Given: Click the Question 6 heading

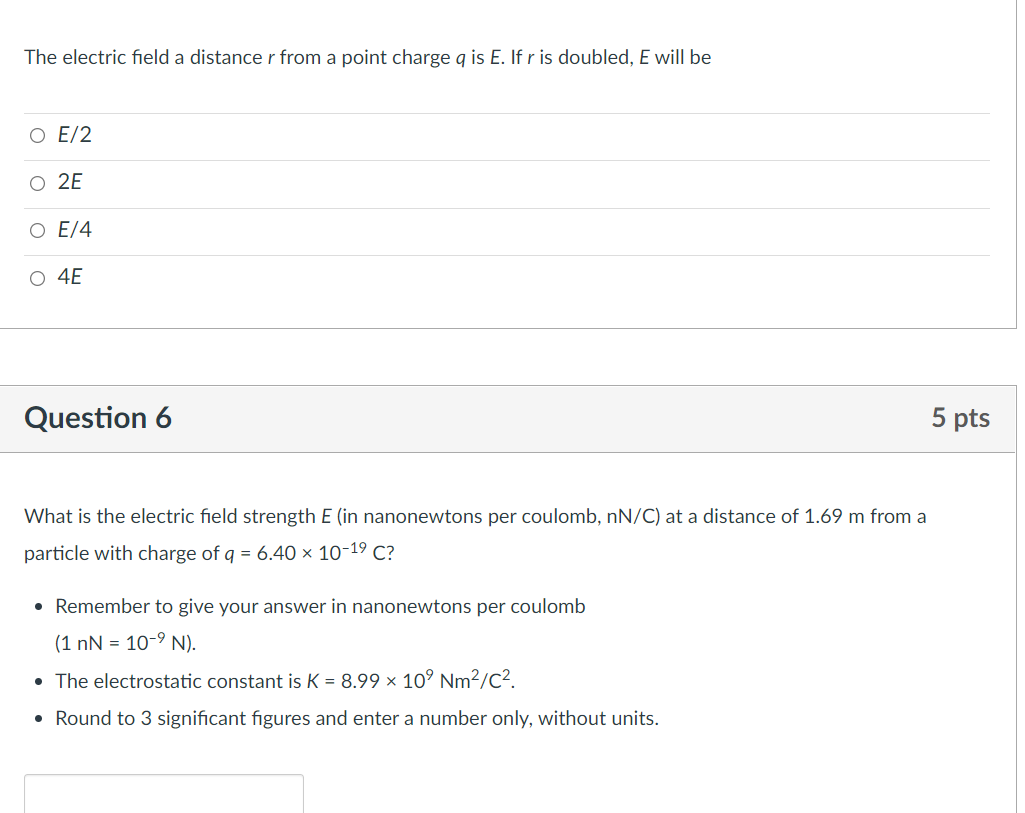Looking at the screenshot, I should point(97,418).
